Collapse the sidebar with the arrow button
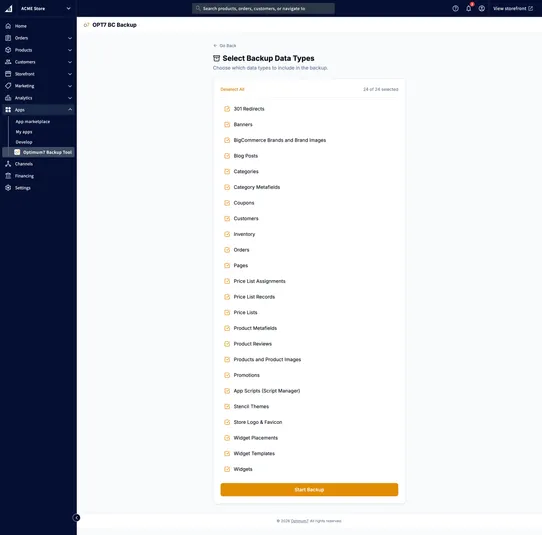Screen dimensions: 542x535 (76, 517)
